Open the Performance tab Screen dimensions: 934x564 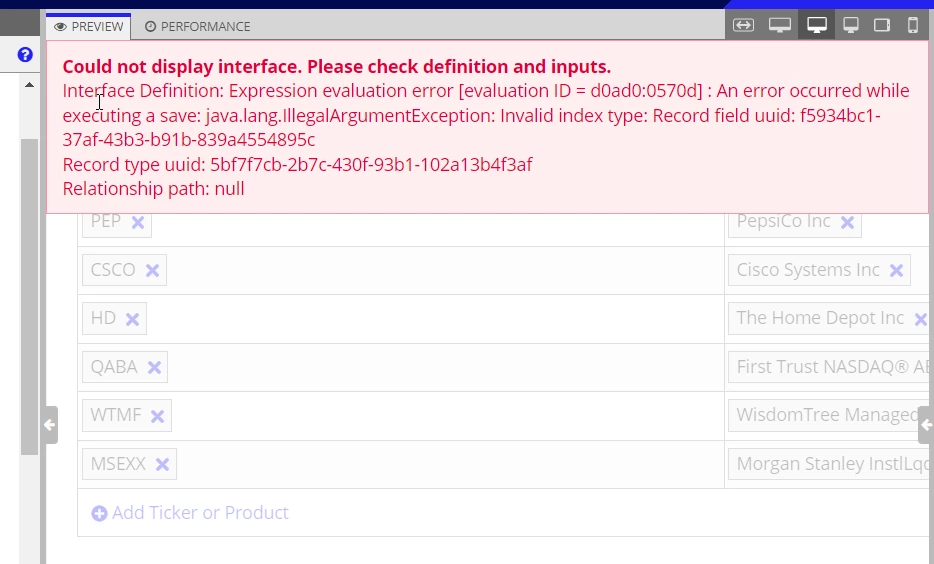coord(198,27)
